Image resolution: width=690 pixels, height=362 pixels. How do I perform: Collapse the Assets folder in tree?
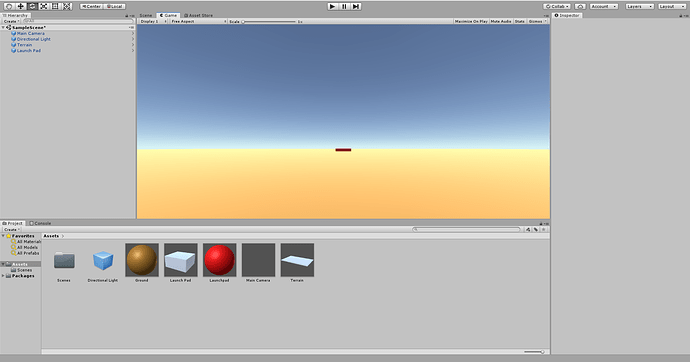pyautogui.click(x=3, y=264)
